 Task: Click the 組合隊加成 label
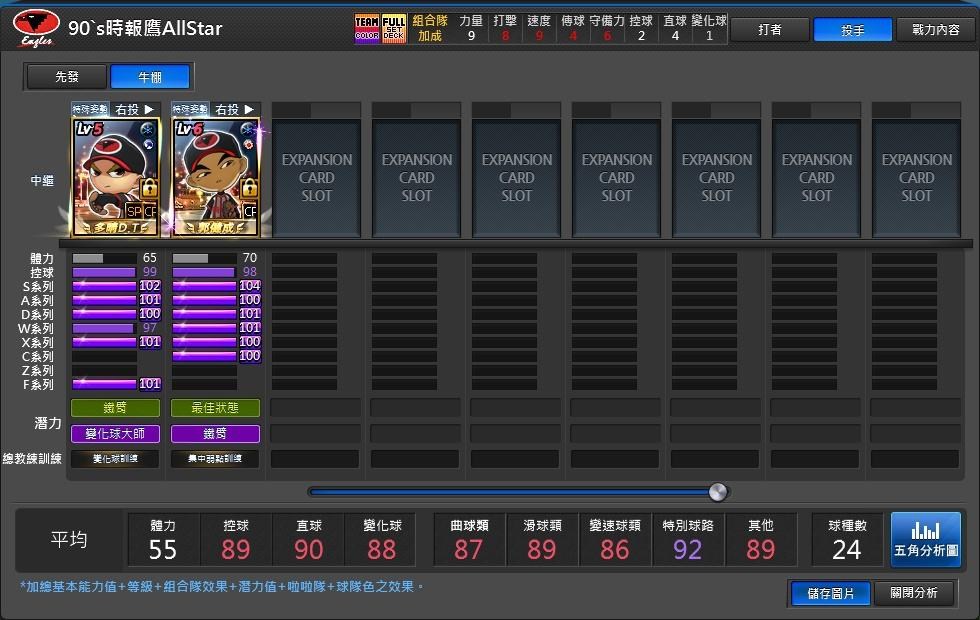(430, 29)
